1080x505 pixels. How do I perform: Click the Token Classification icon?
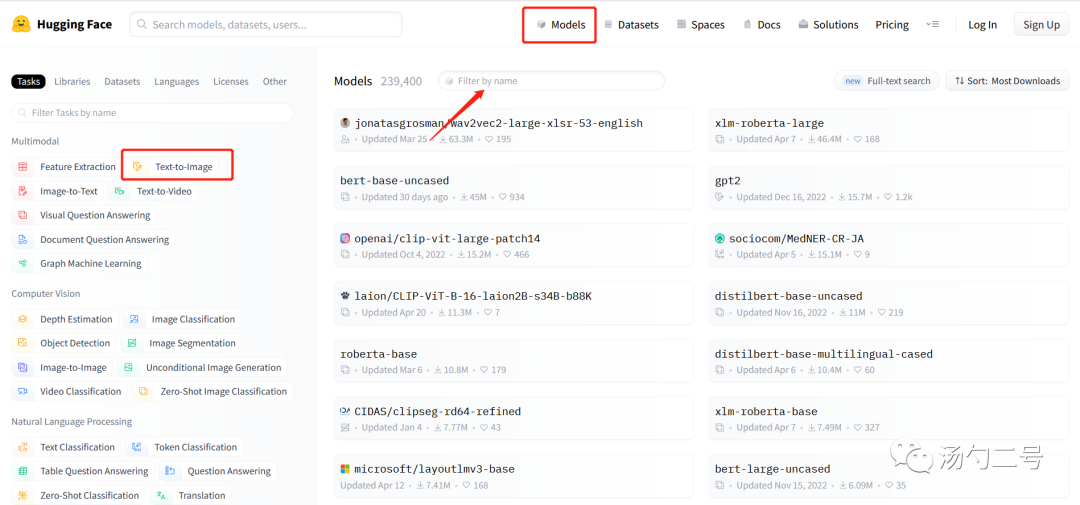click(x=136, y=447)
